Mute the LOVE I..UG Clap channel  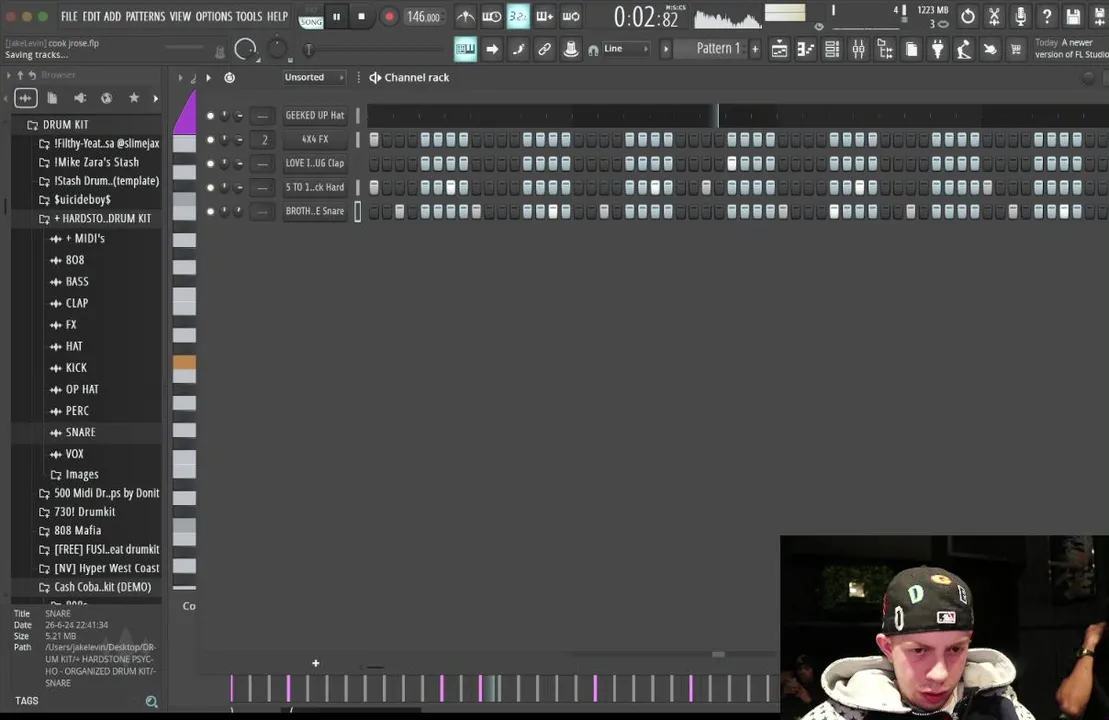point(210,163)
